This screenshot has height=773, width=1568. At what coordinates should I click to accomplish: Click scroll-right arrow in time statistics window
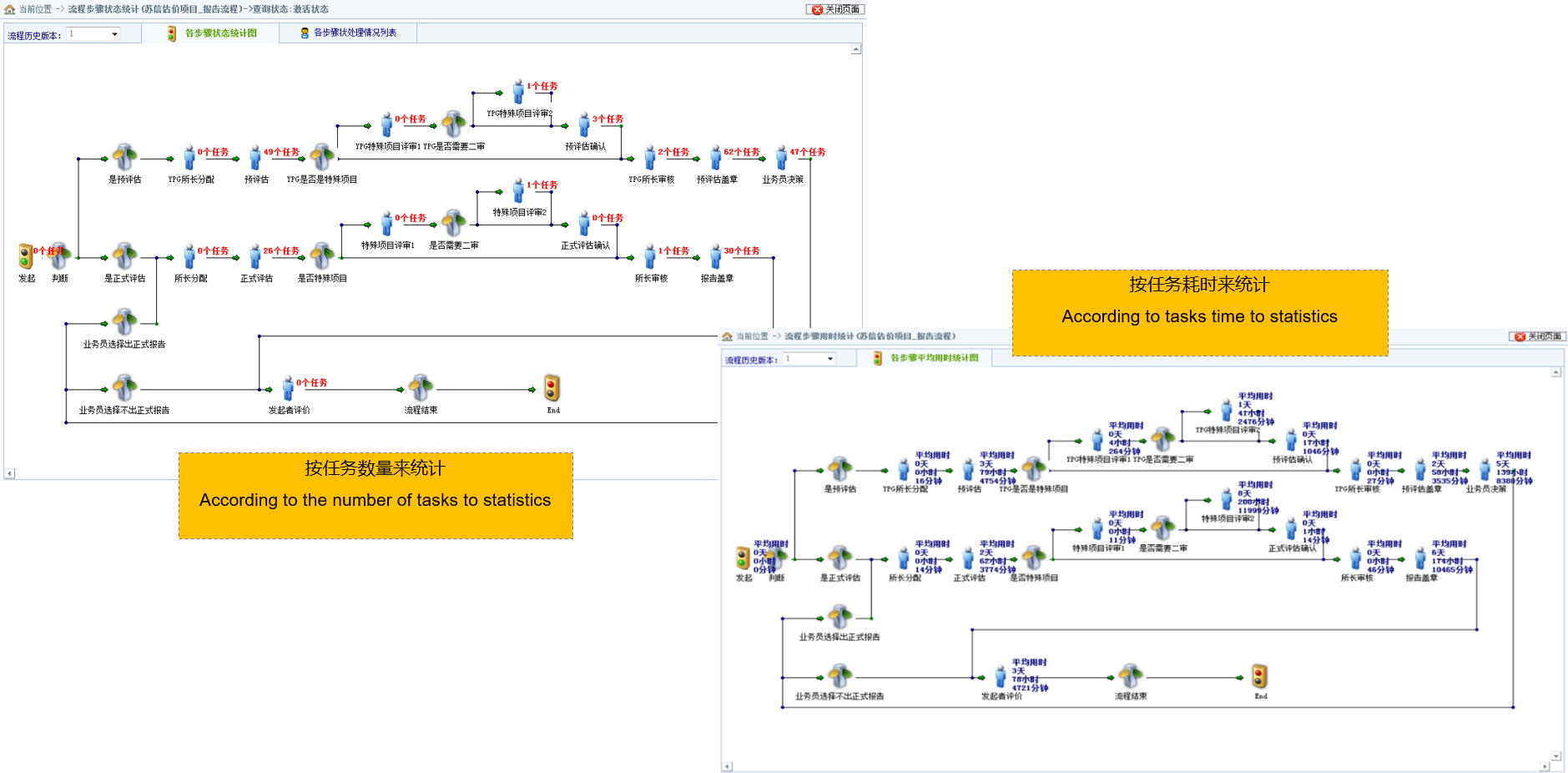click(x=1545, y=766)
